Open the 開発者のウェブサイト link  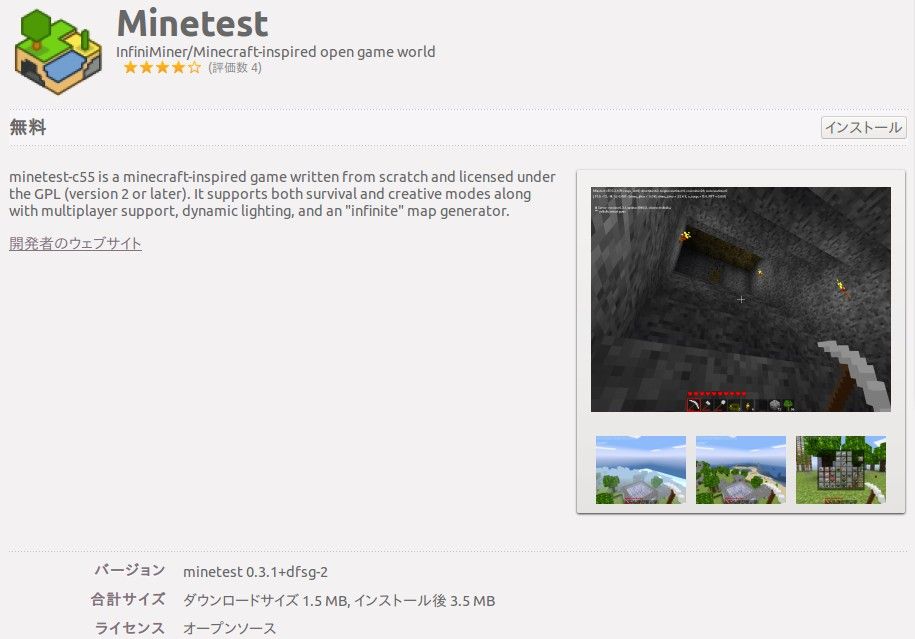tap(75, 243)
